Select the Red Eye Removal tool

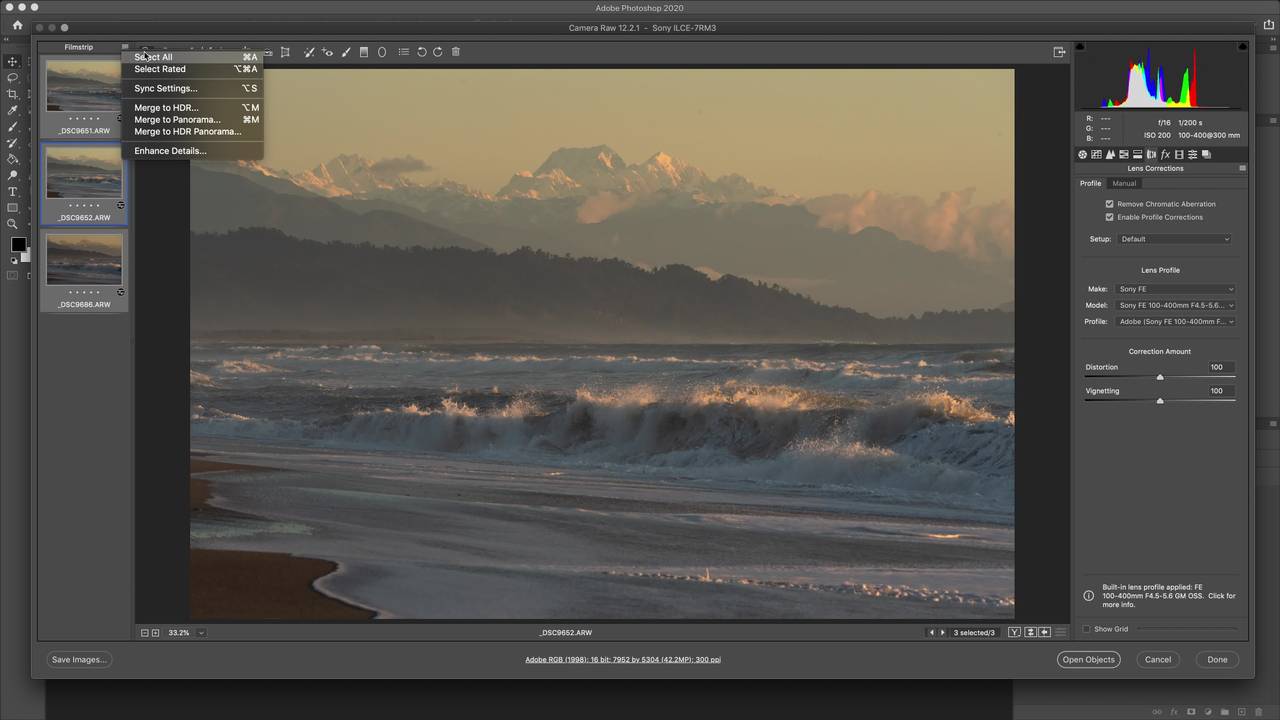click(327, 52)
